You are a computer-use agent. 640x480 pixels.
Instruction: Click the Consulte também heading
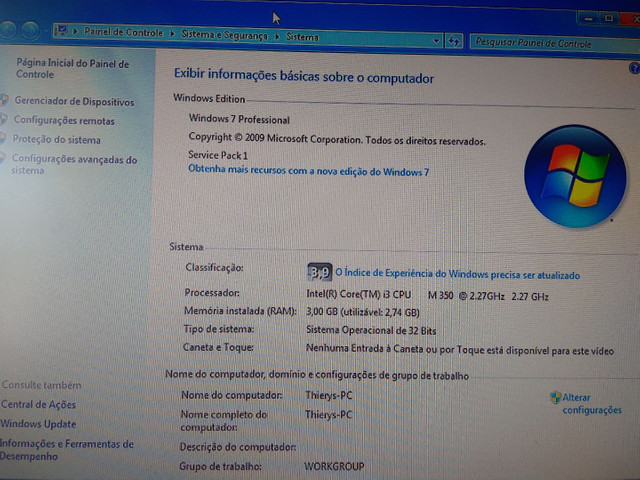[42, 385]
